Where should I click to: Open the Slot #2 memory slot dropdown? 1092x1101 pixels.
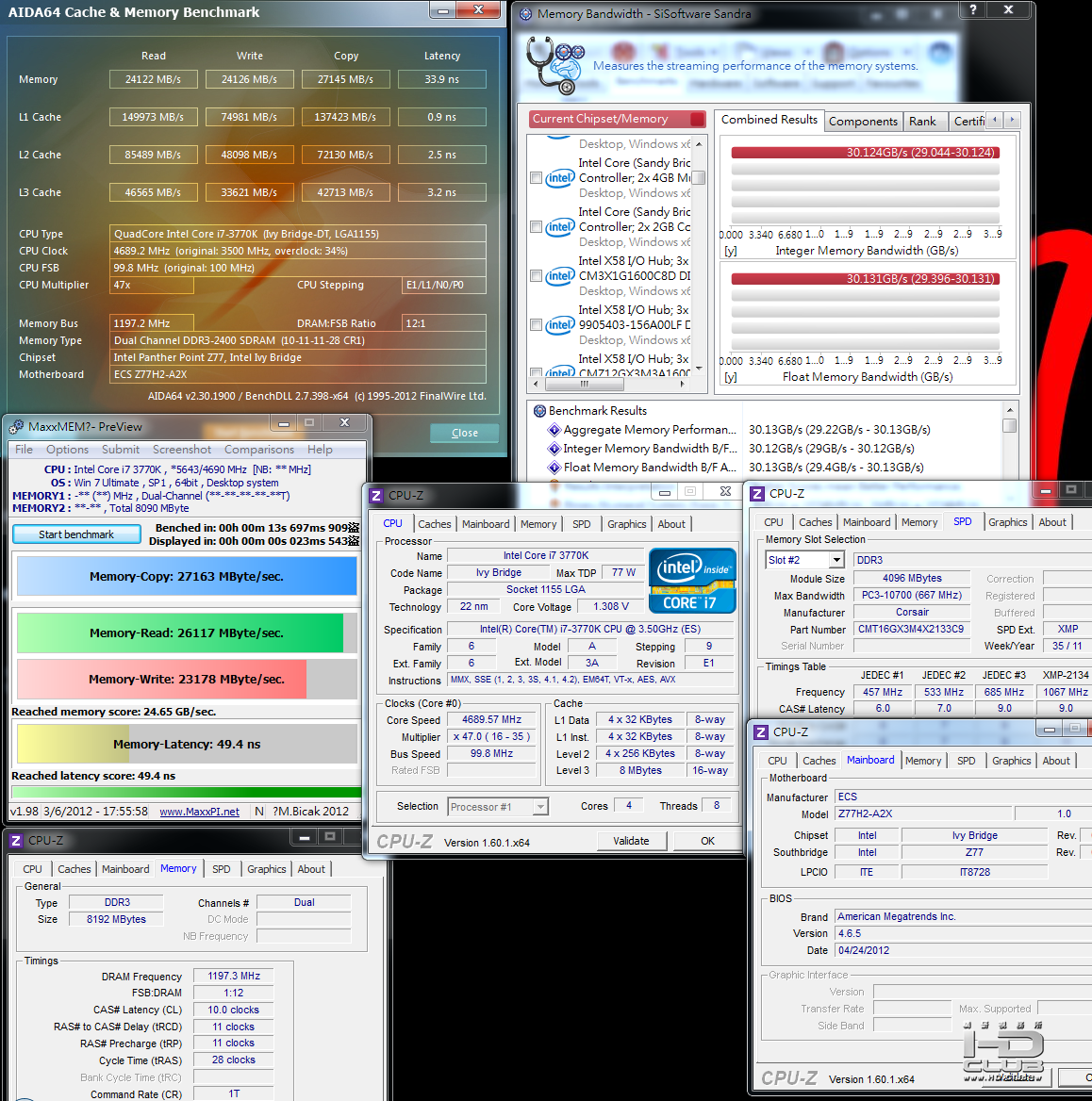tap(836, 560)
